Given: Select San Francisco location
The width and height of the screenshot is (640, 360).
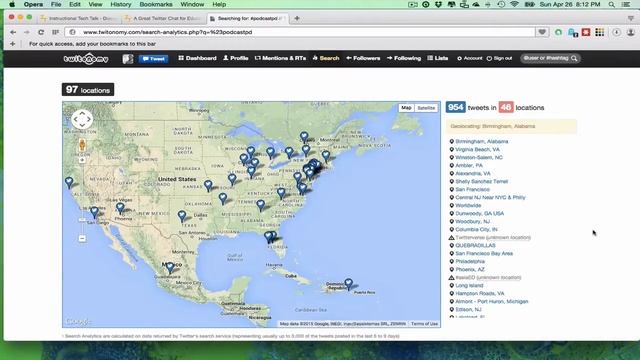Looking at the screenshot, I should 472,189.
